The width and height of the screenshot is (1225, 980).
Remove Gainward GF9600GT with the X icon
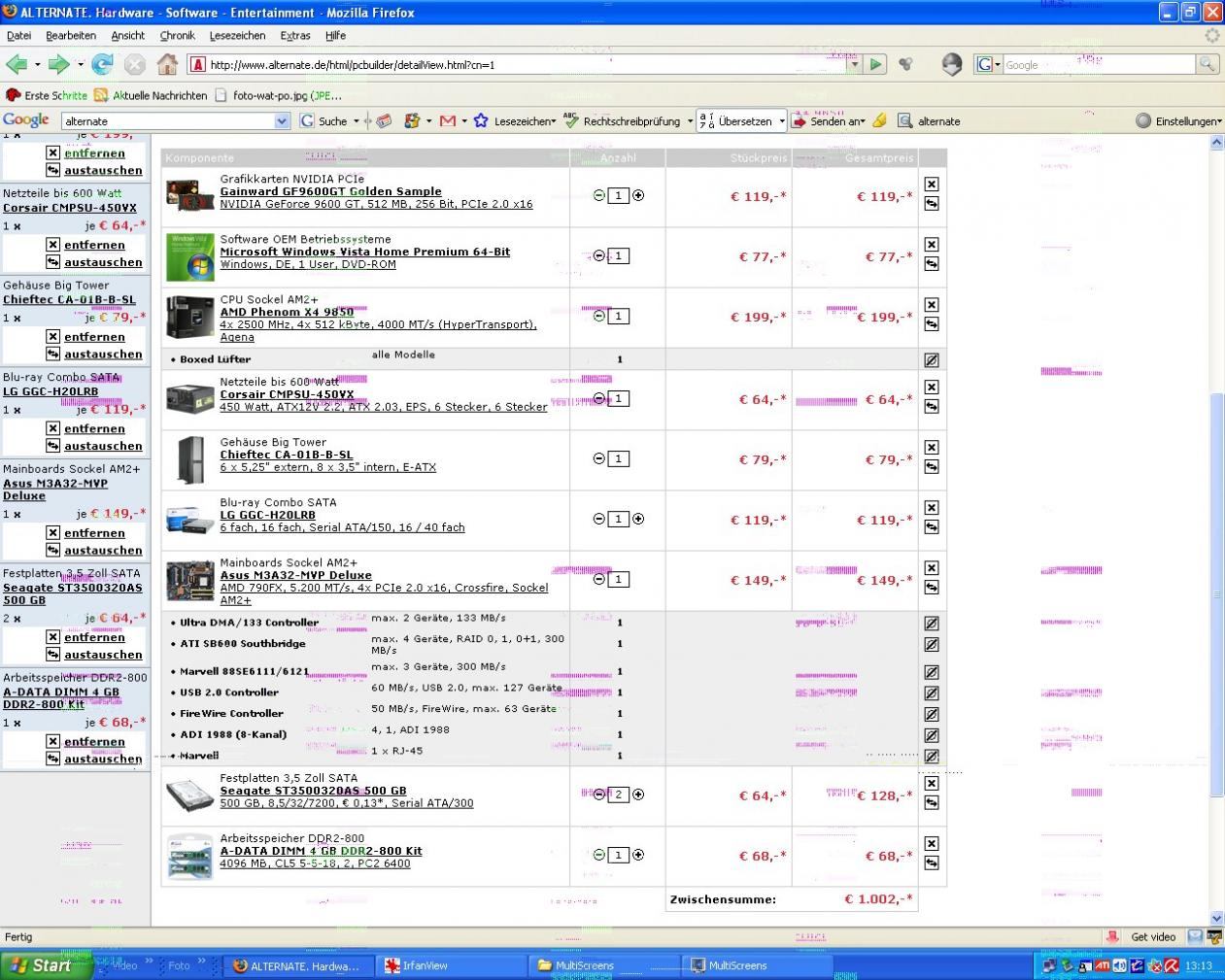click(x=931, y=184)
